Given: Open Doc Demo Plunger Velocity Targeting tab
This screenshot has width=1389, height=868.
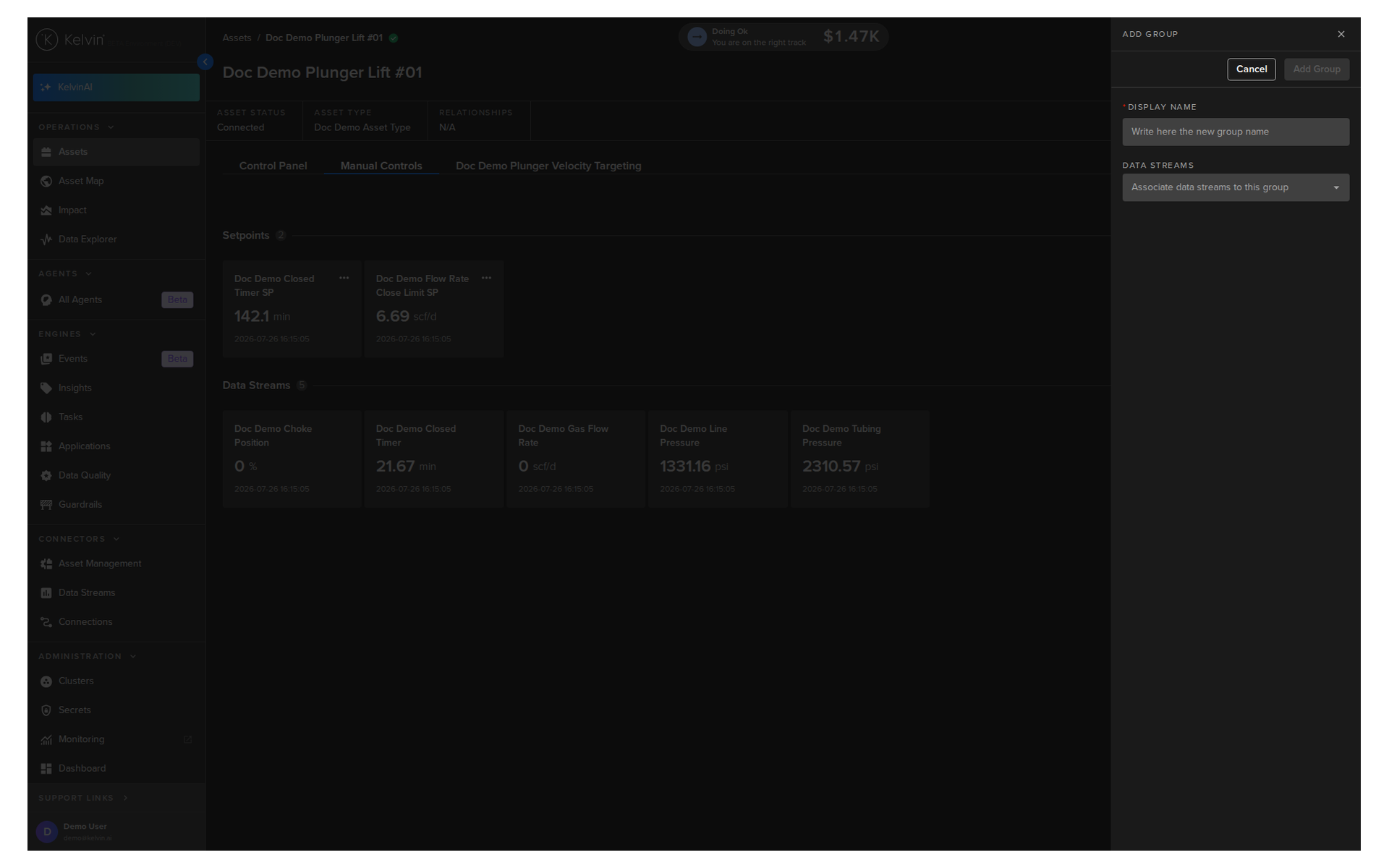Looking at the screenshot, I should click(x=548, y=166).
